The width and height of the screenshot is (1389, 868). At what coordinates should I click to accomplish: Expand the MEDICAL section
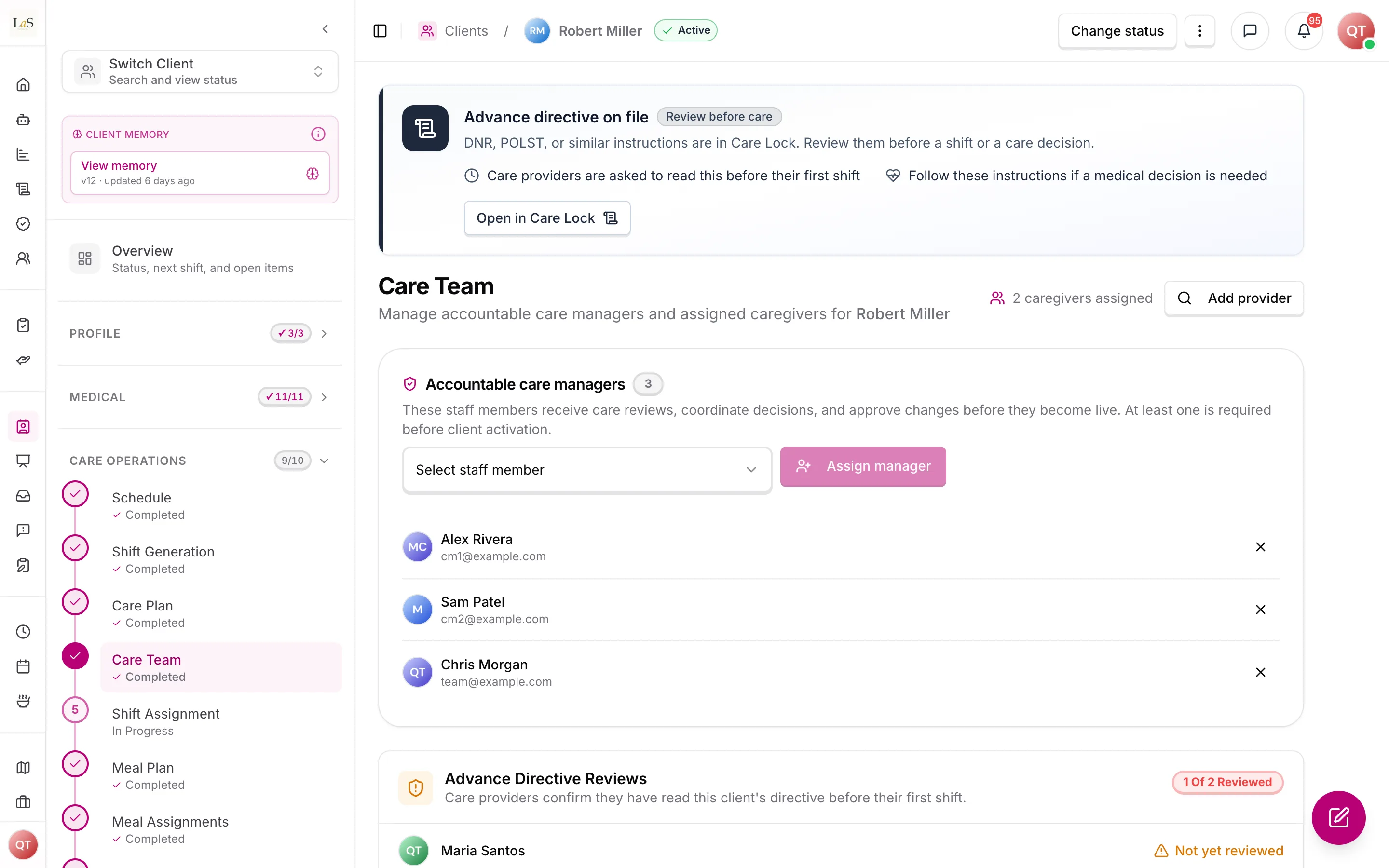click(200, 397)
